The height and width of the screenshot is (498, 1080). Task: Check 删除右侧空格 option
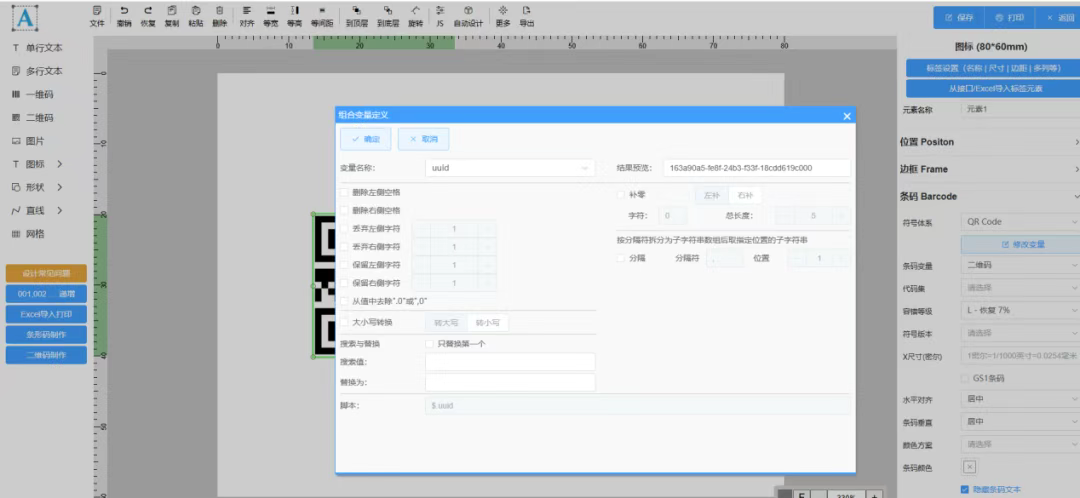(344, 211)
